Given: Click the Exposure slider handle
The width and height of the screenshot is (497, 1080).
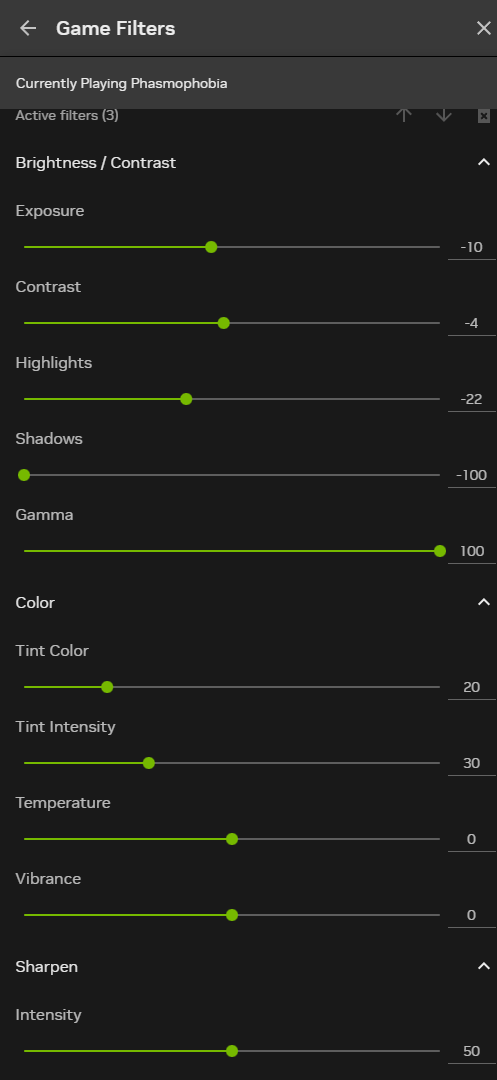Looking at the screenshot, I should [211, 247].
